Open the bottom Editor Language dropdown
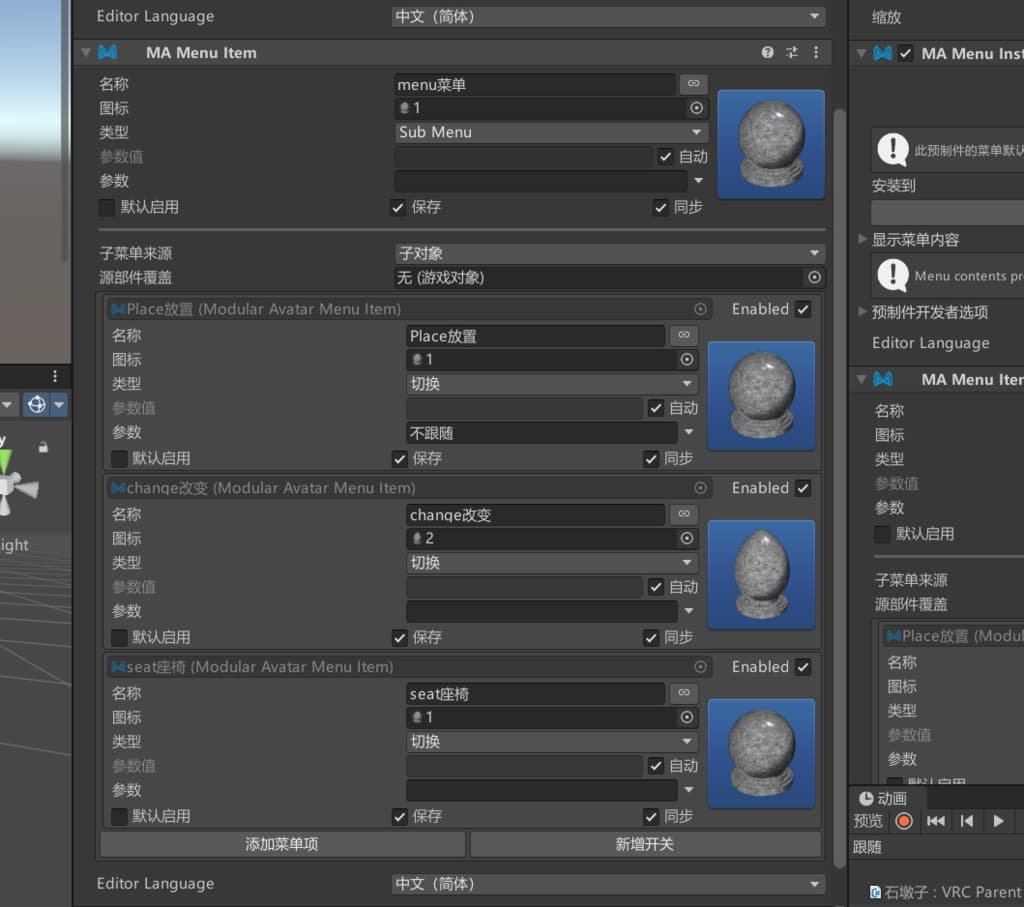This screenshot has height=907, width=1024. (x=608, y=883)
